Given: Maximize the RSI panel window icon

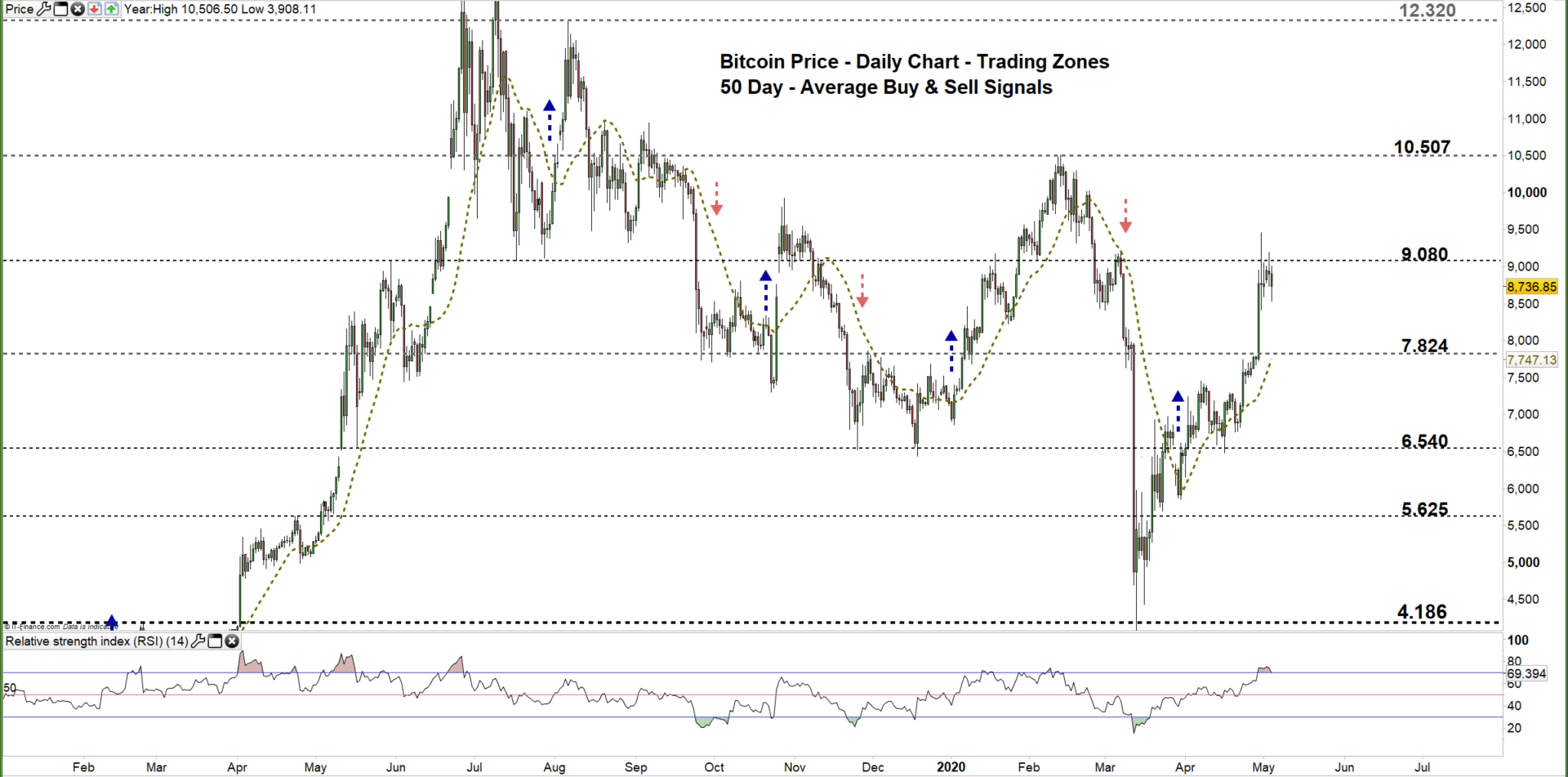Looking at the screenshot, I should point(215,641).
